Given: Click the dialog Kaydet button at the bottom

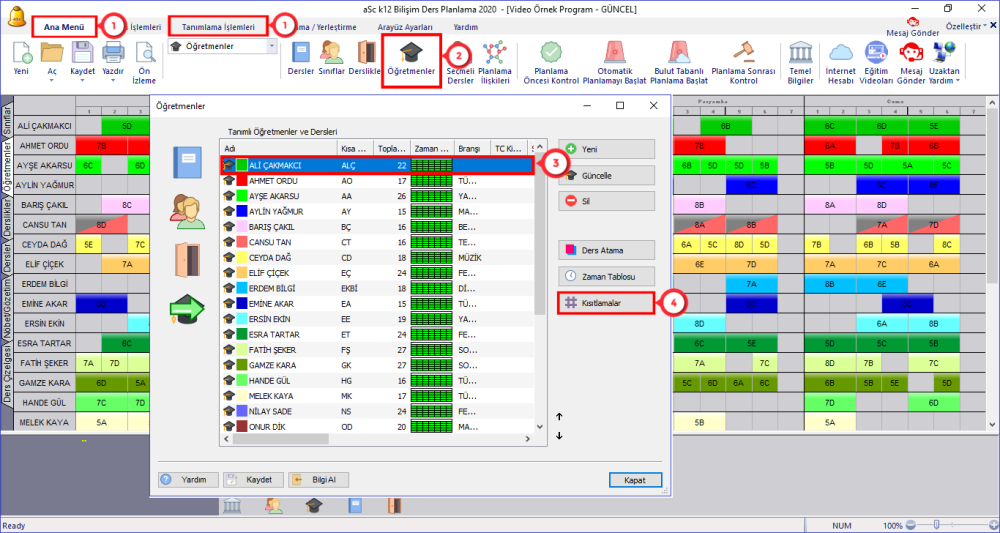Looking at the screenshot, I should [253, 479].
